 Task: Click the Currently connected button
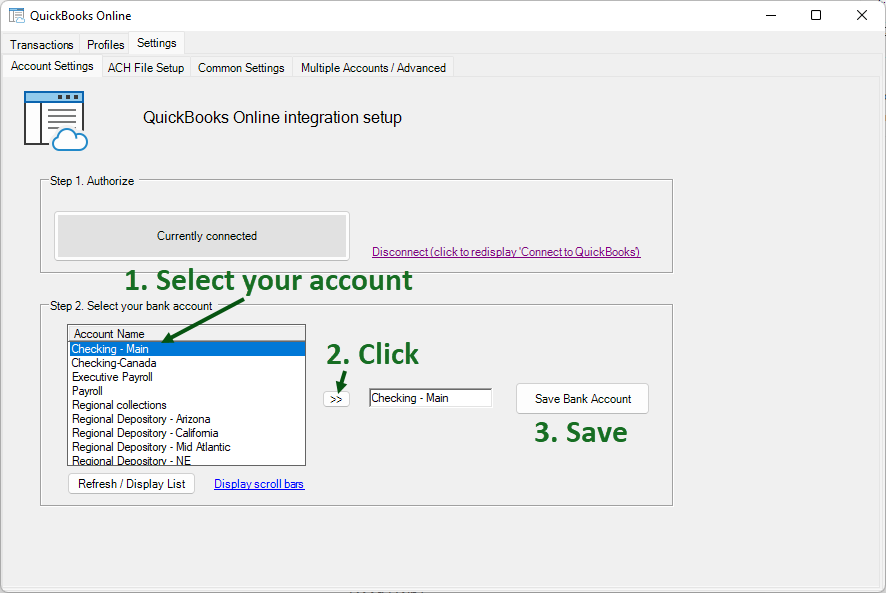pyautogui.click(x=202, y=236)
